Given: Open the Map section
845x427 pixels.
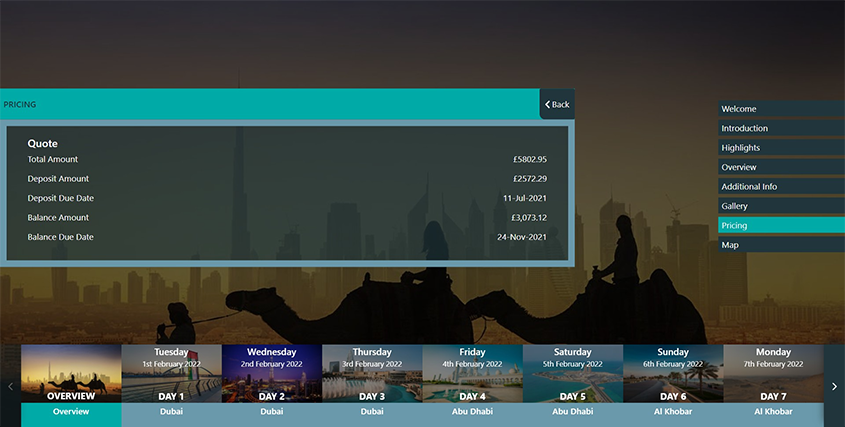Looking at the screenshot, I should pyautogui.click(x=780, y=245).
